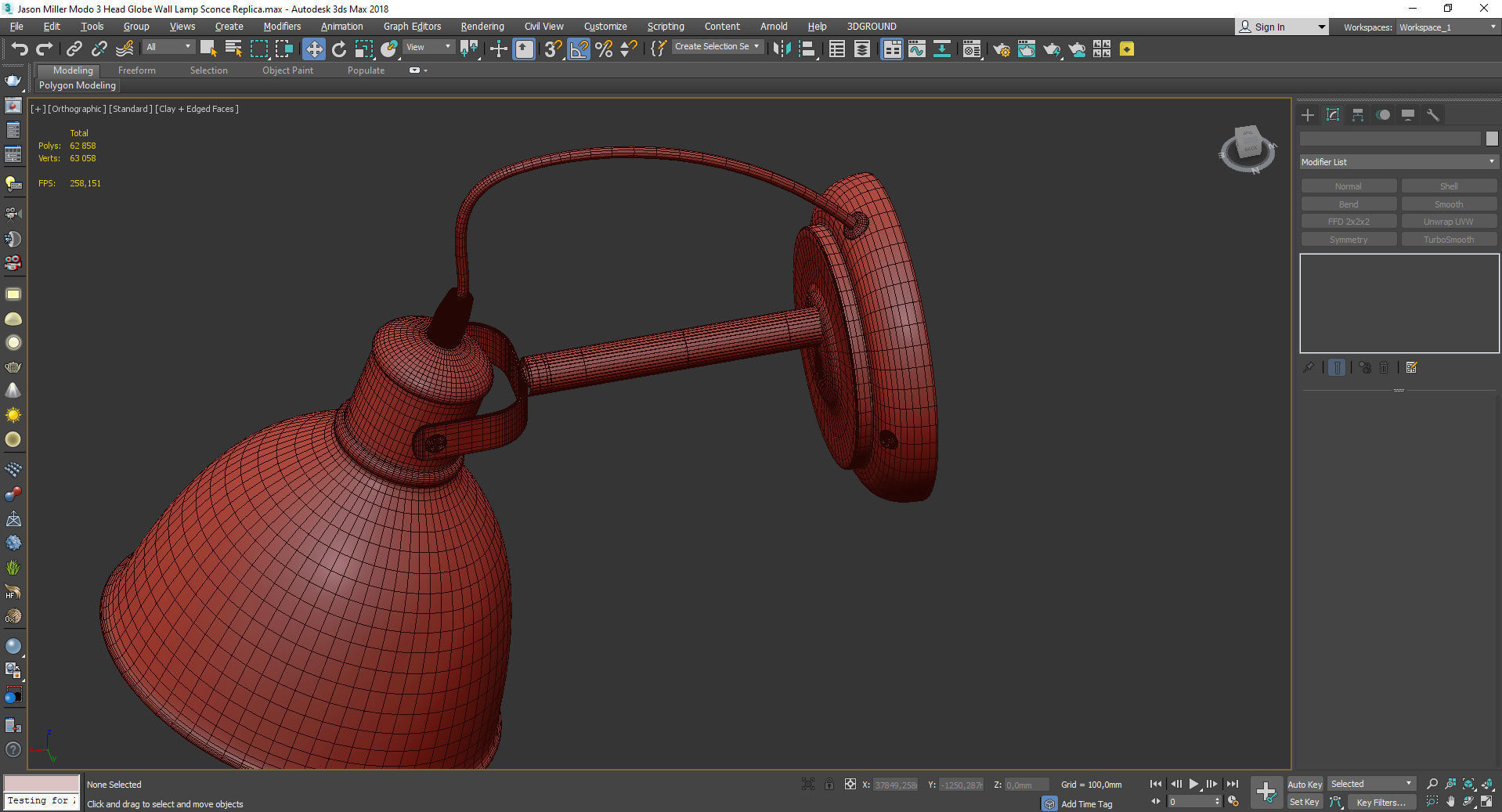The image size is (1502, 812).
Task: Toggle the Layer Explorer icon
Action: coord(862,49)
